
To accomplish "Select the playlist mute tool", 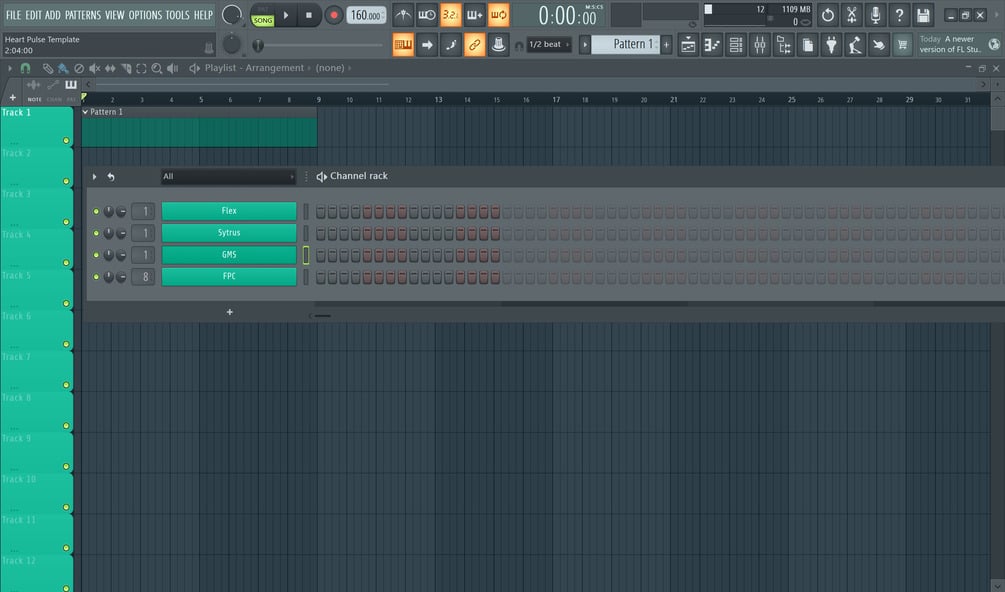I will (x=94, y=68).
